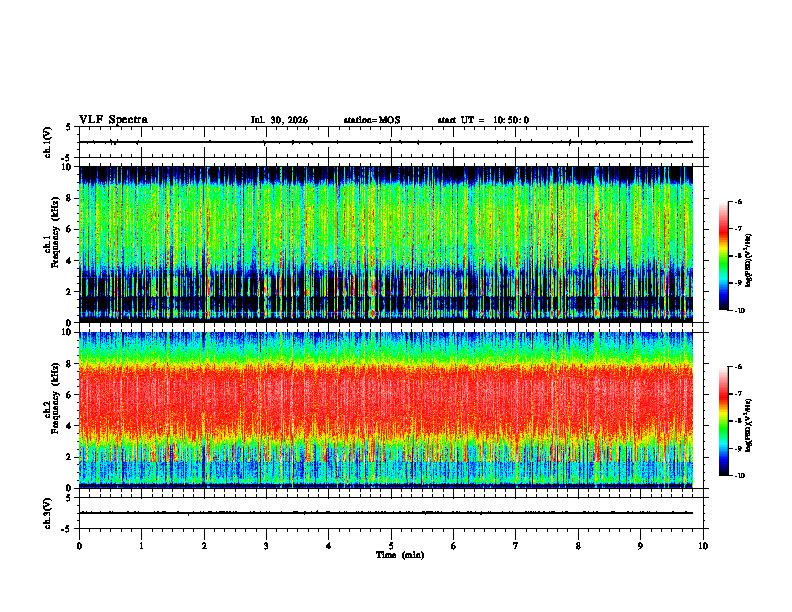
Task: Click the ch.3(V) waveform trace at bottom
Action: click(386, 513)
